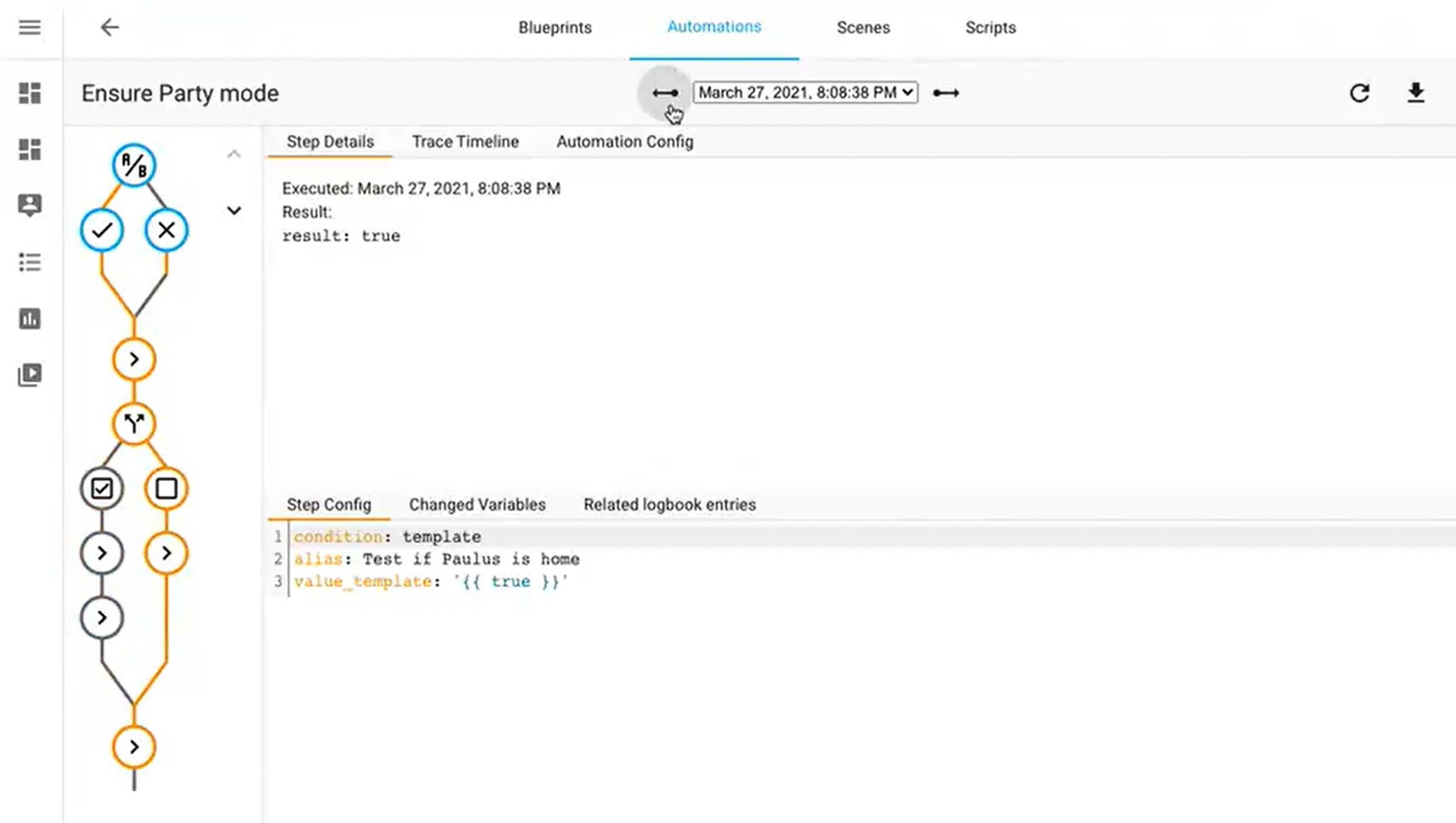This screenshot has height=823, width=1456.
Task: Open the media browser icon in sidebar
Action: coord(30,374)
